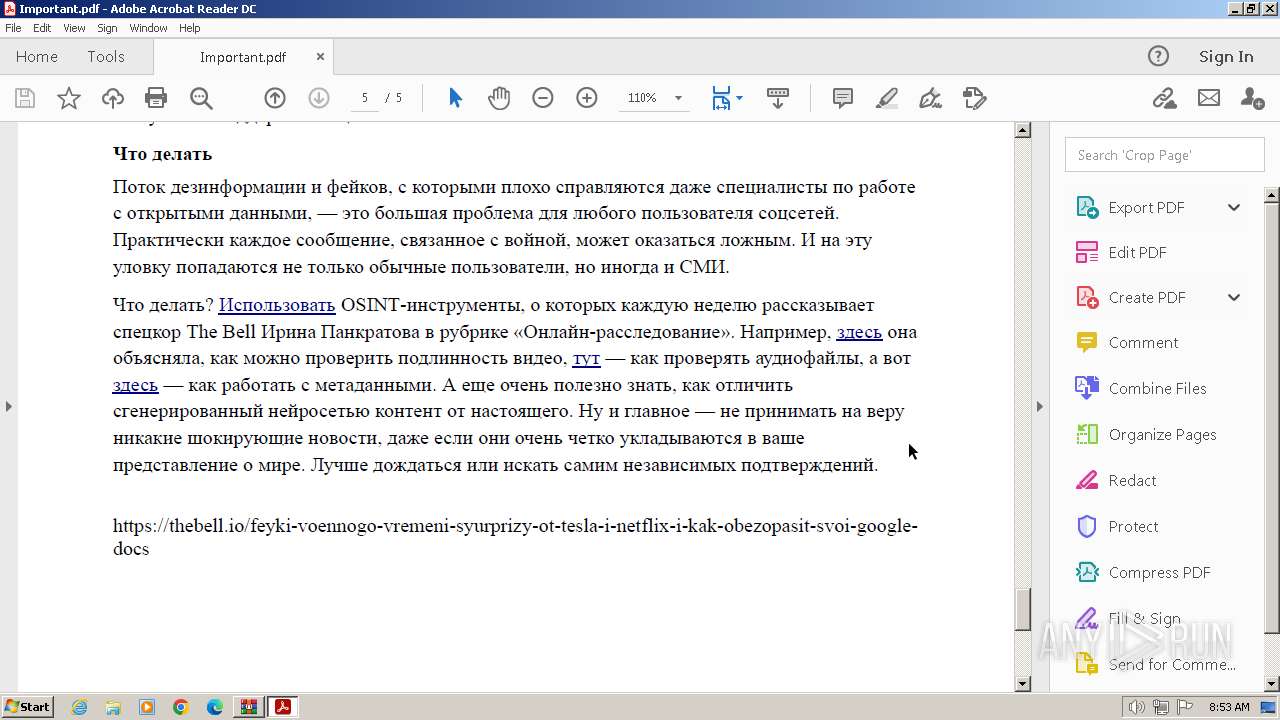Screen dimensions: 1280x720
Task: Share file with others person icon
Action: tap(1252, 98)
